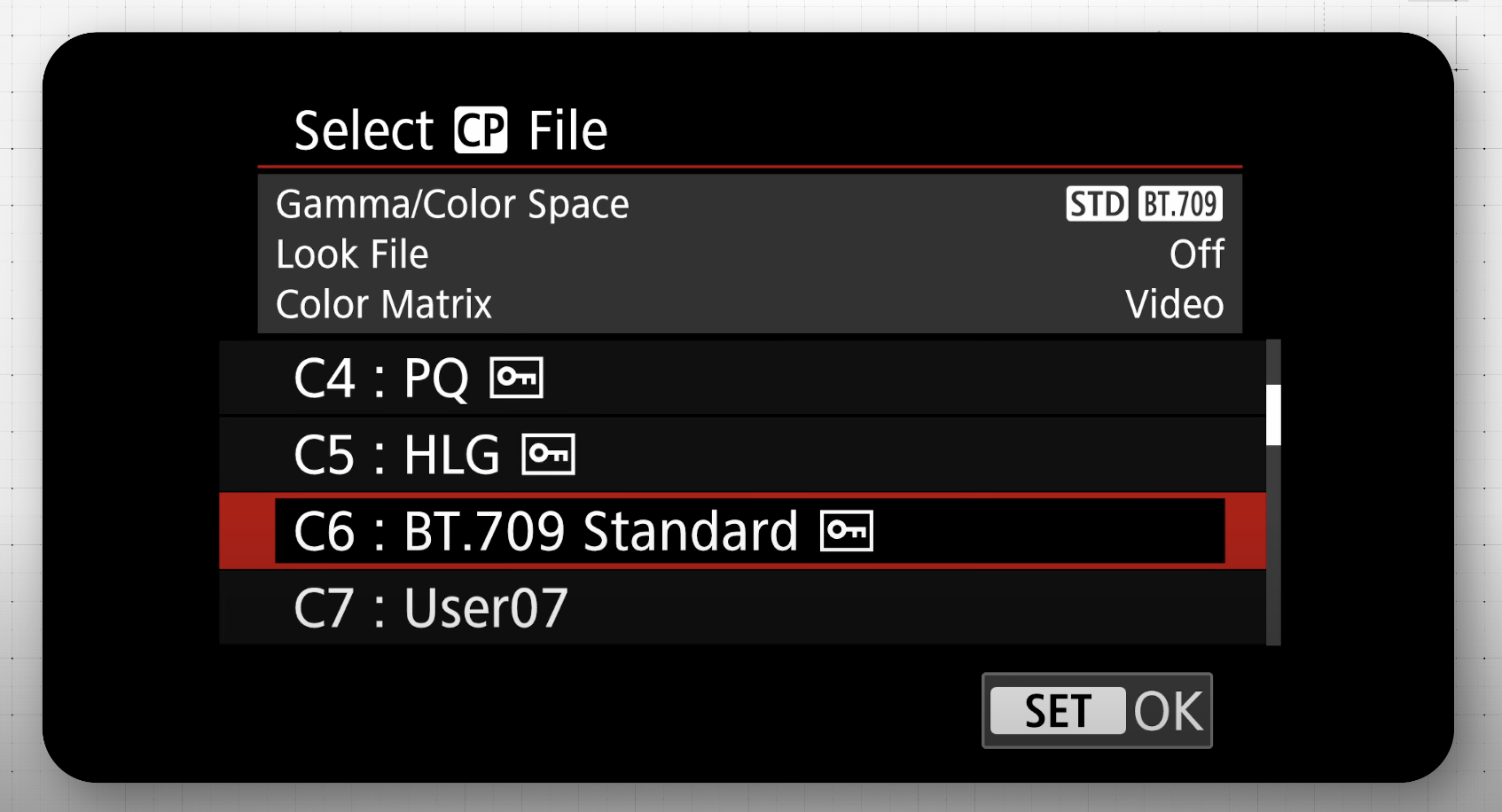Click the Color Matrix label
1502x812 pixels.
[x=383, y=305]
